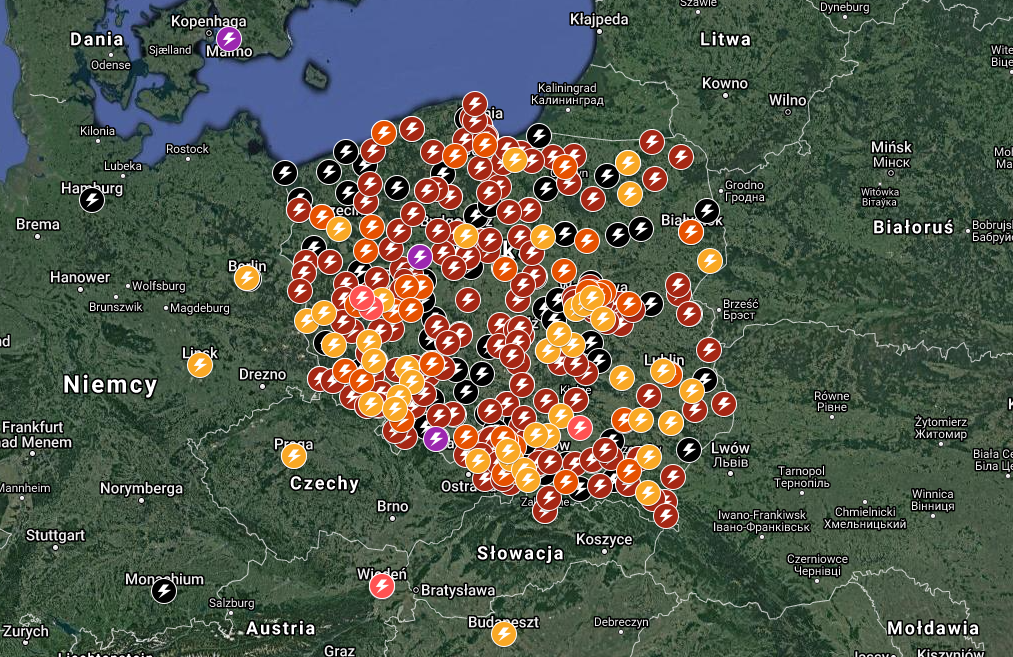Viewport: 1013px width, 657px height.
Task: Select the Austria country label
Action: 281,628
